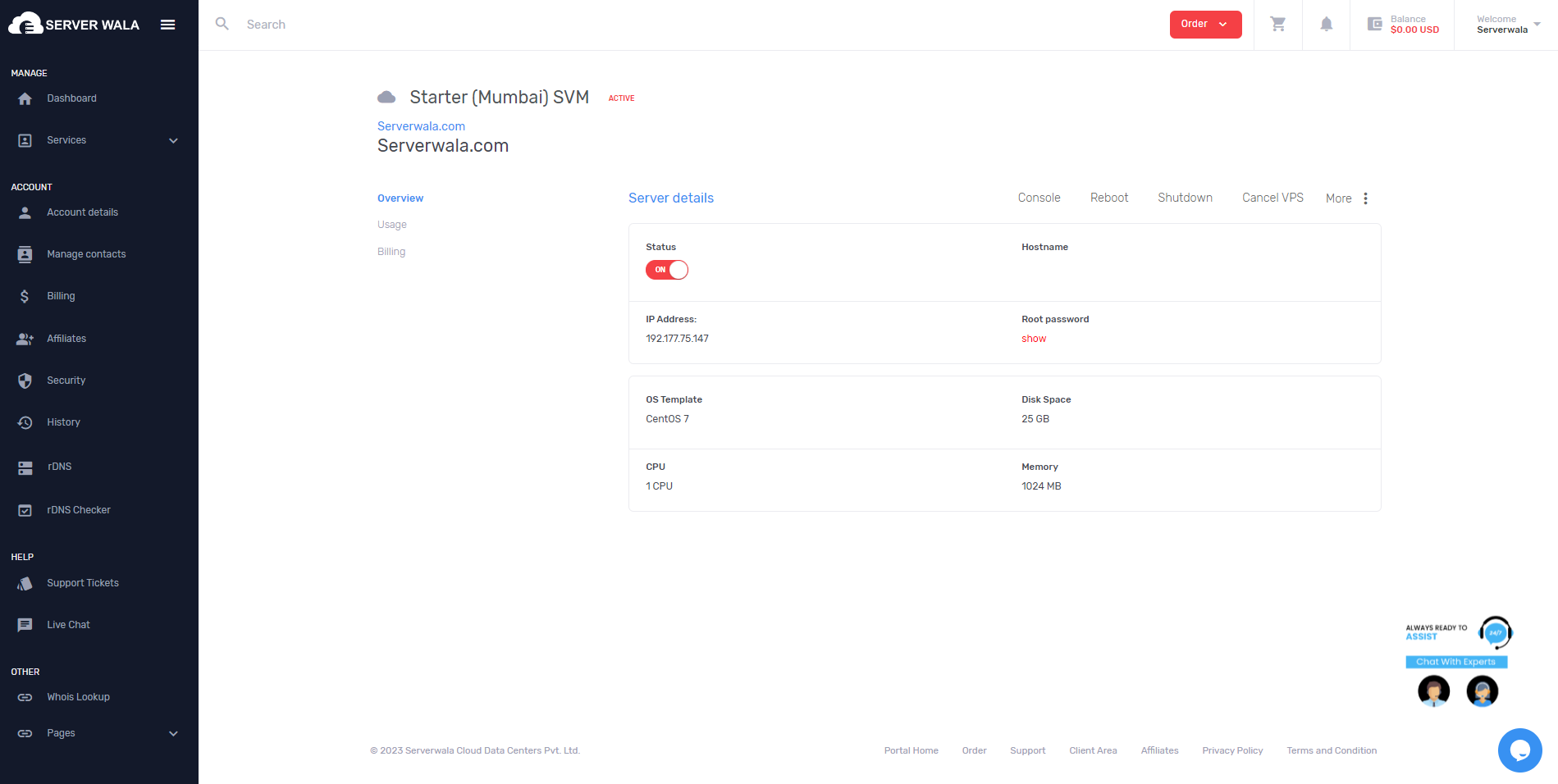Click the Whois Lookup link icon

click(x=25, y=697)
